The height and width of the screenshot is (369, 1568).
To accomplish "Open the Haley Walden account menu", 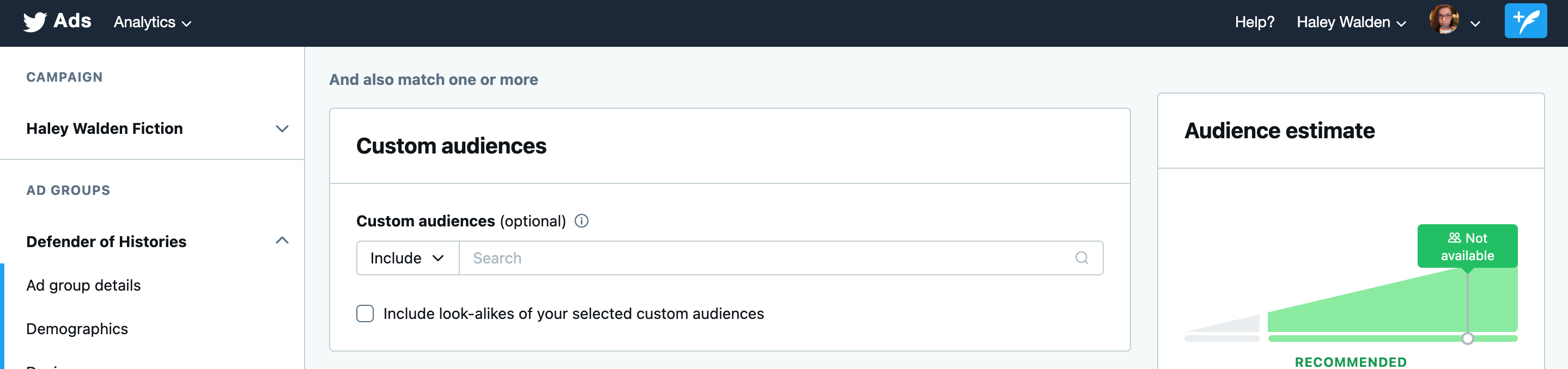I will 1351,22.
